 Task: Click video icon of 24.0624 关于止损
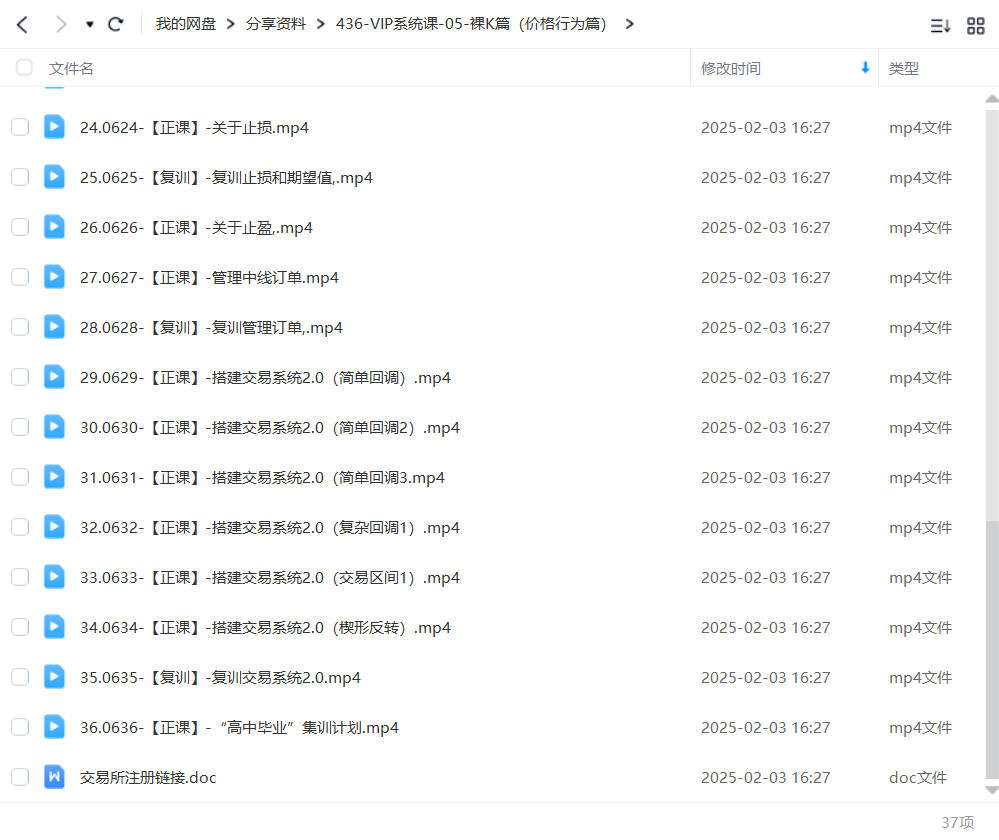pyautogui.click(x=54, y=127)
